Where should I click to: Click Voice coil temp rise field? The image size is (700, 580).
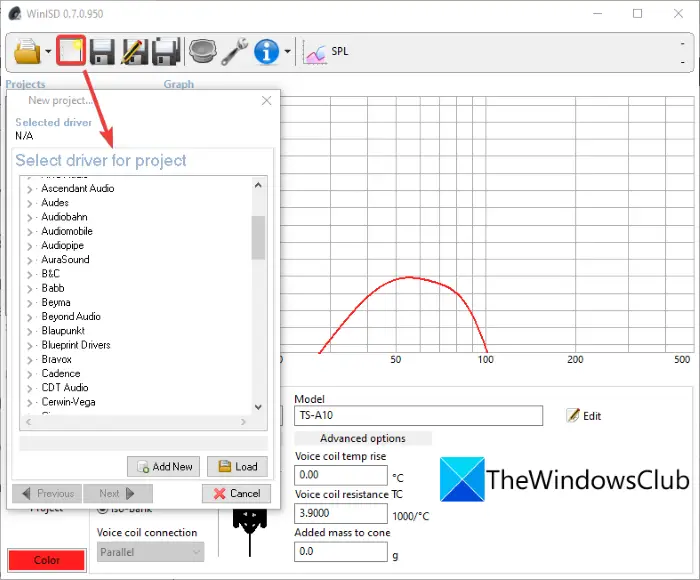341,475
